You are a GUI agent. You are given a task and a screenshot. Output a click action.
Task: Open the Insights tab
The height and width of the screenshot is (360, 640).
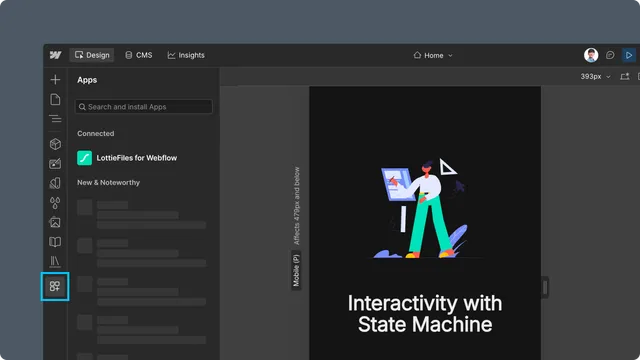[186, 55]
